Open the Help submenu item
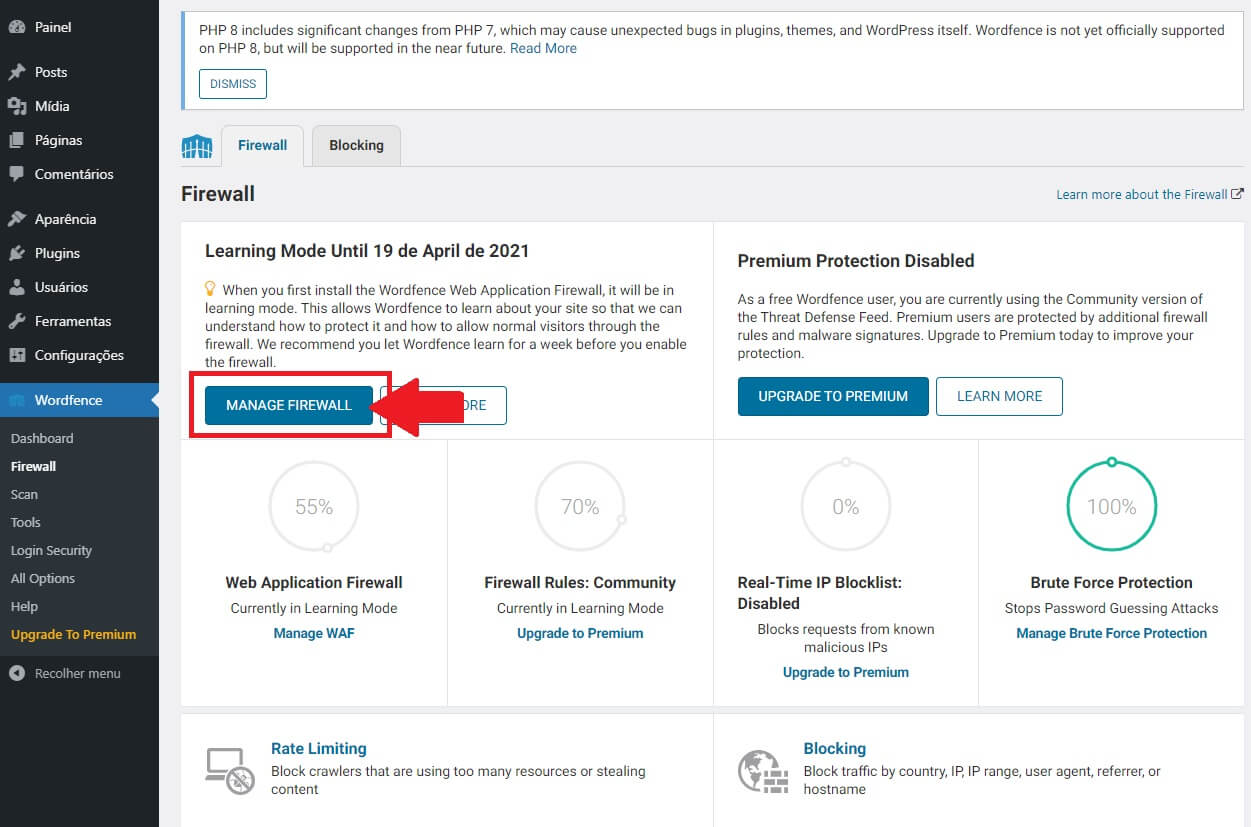Image resolution: width=1251 pixels, height=827 pixels. click(24, 606)
